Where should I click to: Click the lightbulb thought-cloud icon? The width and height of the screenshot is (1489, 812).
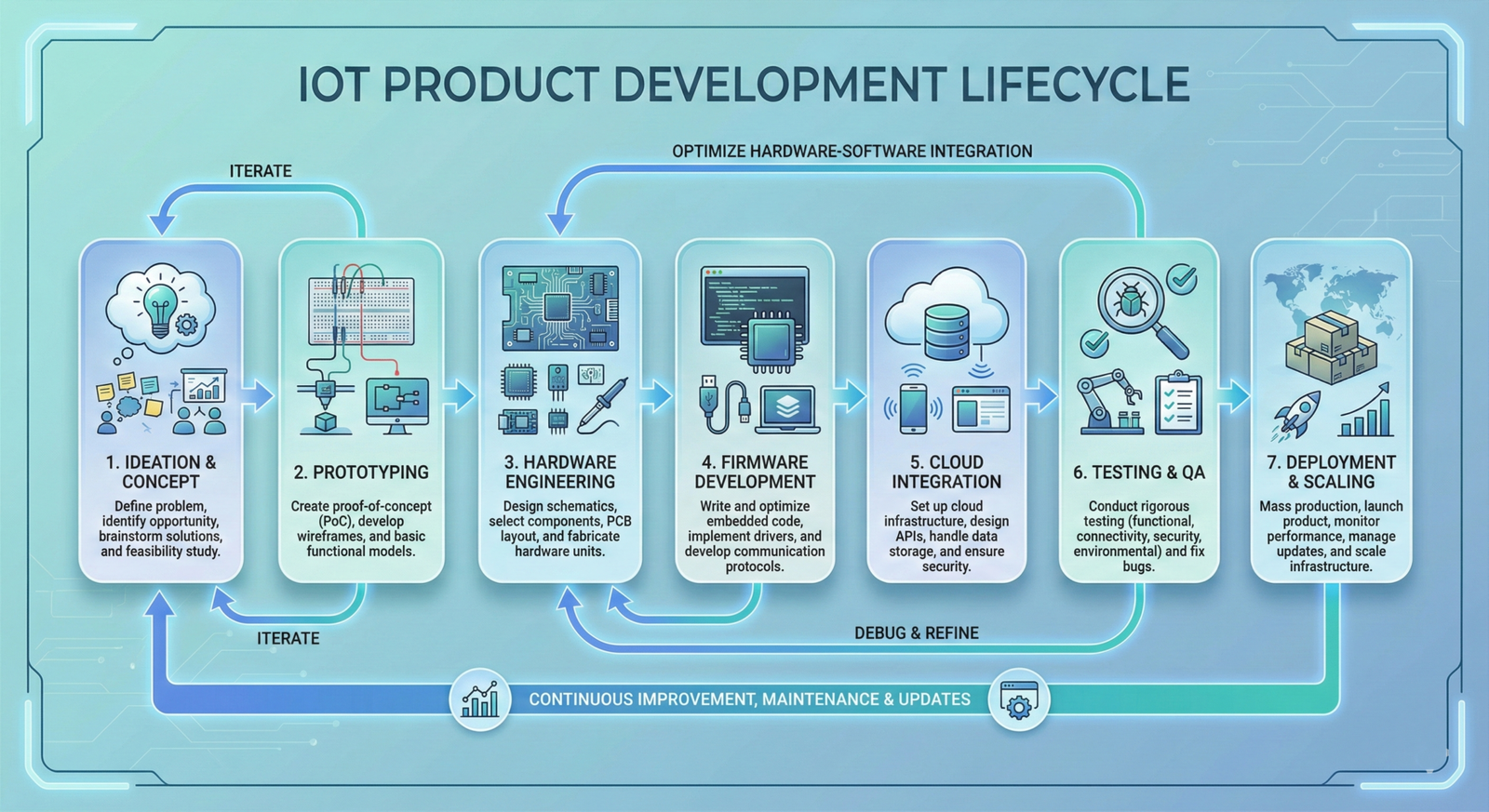click(x=161, y=309)
